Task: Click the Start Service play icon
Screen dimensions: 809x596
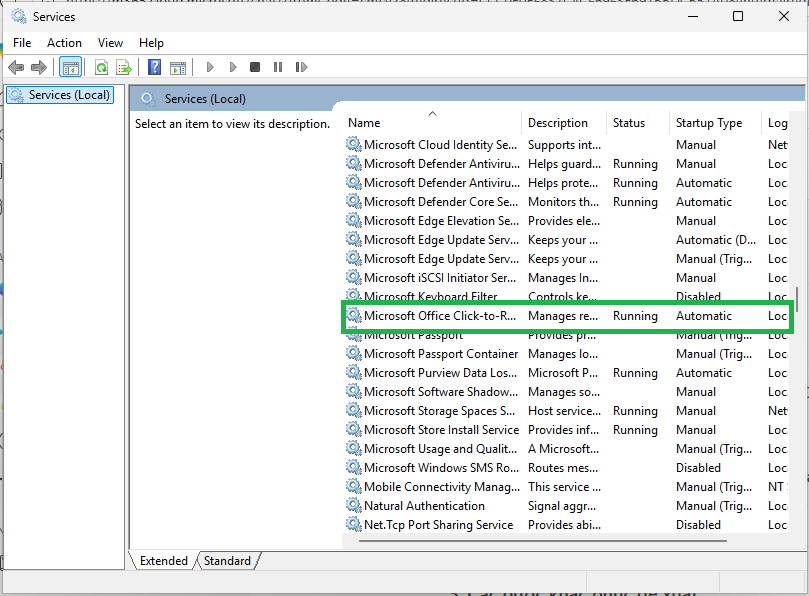Action: 210,67
